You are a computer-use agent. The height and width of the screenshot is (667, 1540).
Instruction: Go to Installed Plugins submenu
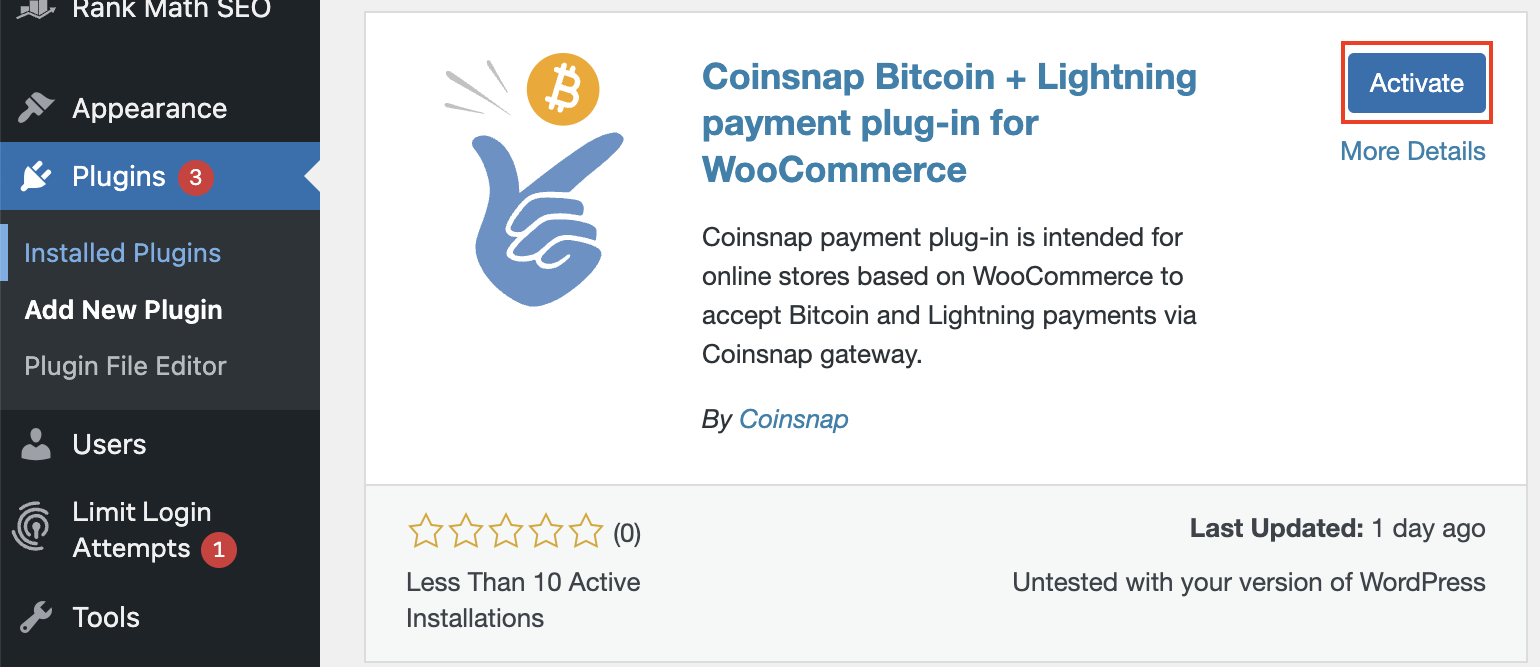click(x=122, y=253)
